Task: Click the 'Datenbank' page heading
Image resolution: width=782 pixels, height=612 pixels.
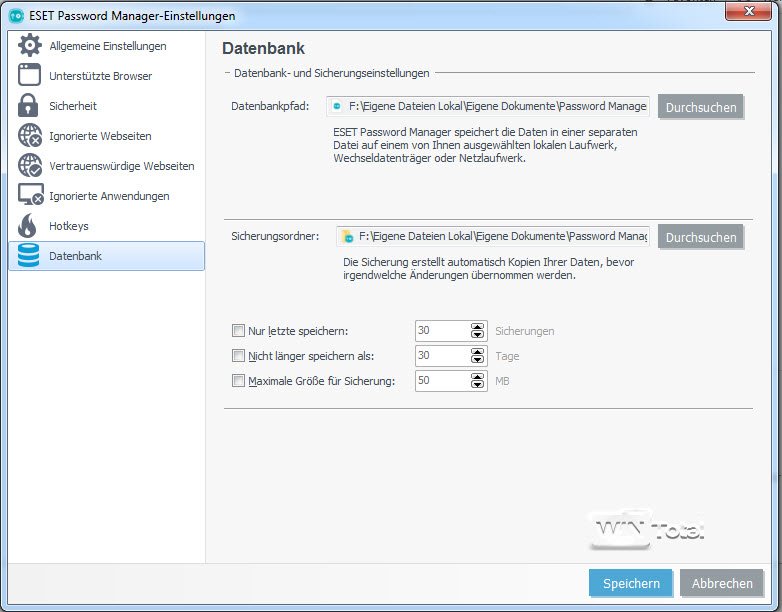Action: 263,48
